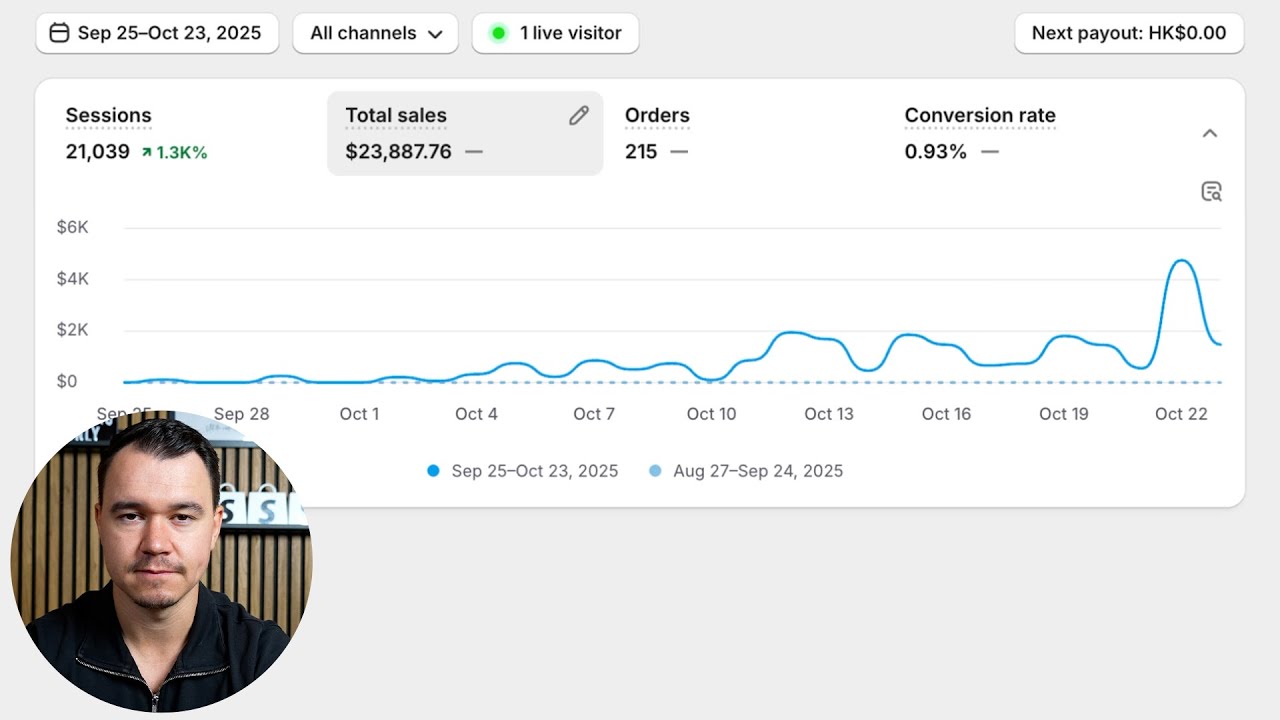Screen dimensions: 1280x720
Task: Click the 1 live visitor button
Action: click(x=556, y=33)
